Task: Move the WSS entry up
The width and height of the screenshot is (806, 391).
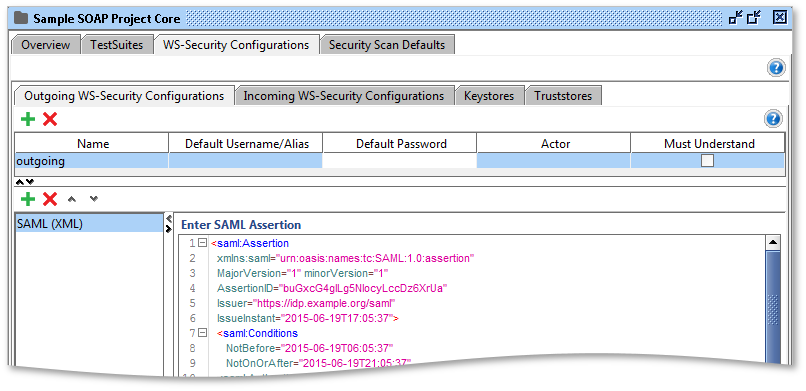Action: pyautogui.click(x=72, y=198)
